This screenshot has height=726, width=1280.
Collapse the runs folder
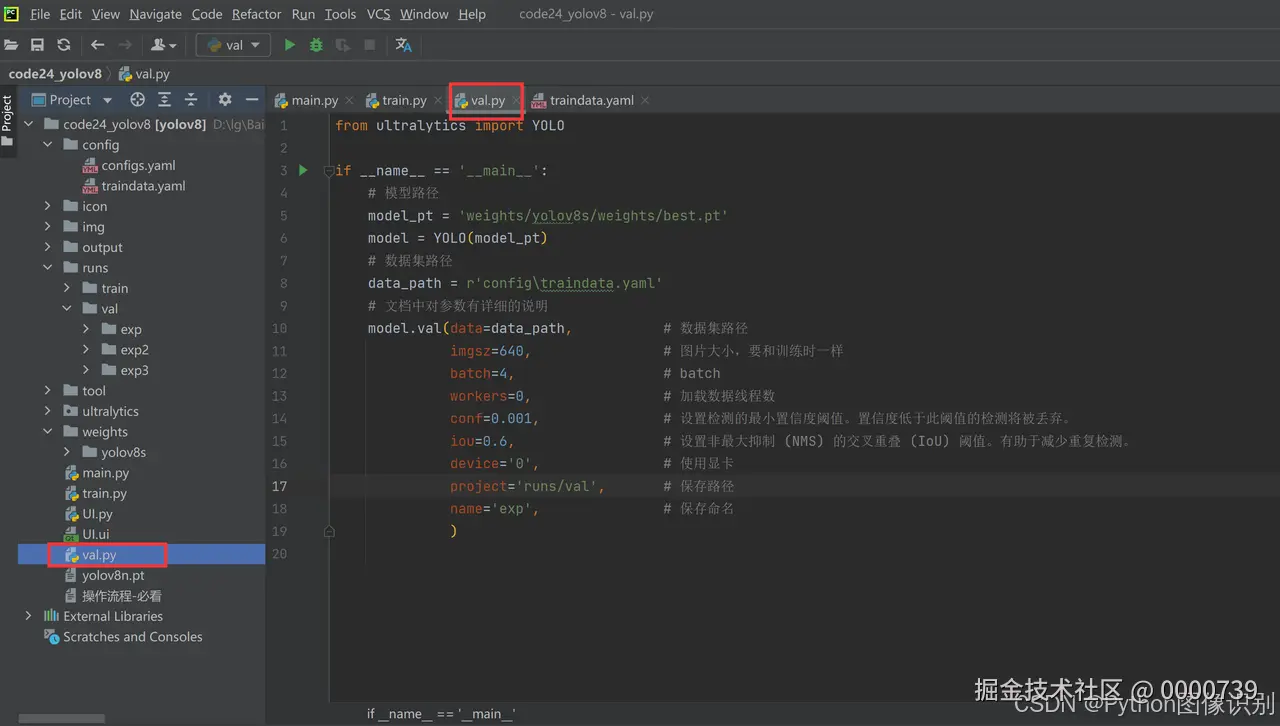pos(48,268)
